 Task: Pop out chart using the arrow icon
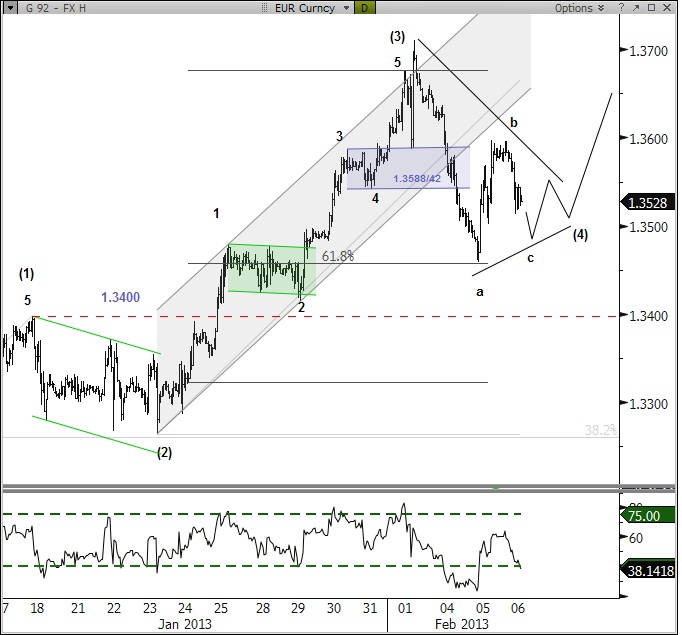[x=634, y=8]
